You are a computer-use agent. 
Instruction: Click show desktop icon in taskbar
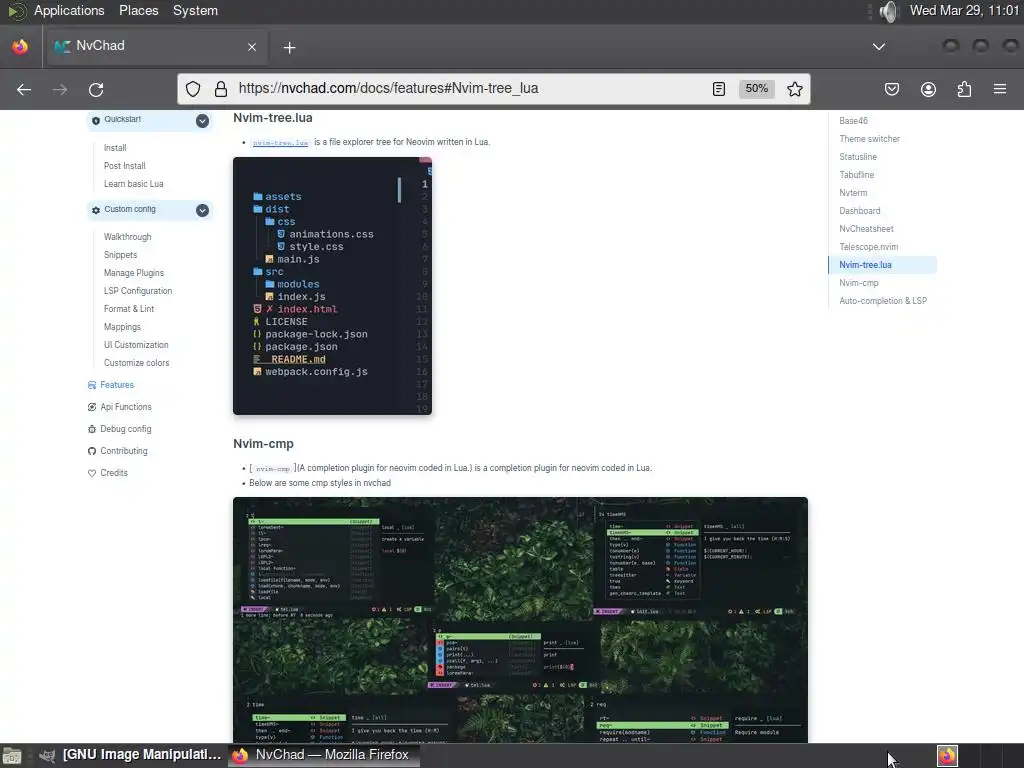click(x=12, y=756)
